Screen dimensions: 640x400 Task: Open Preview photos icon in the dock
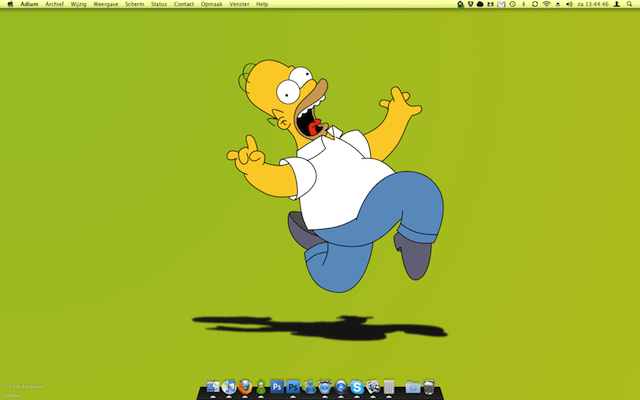click(373, 386)
